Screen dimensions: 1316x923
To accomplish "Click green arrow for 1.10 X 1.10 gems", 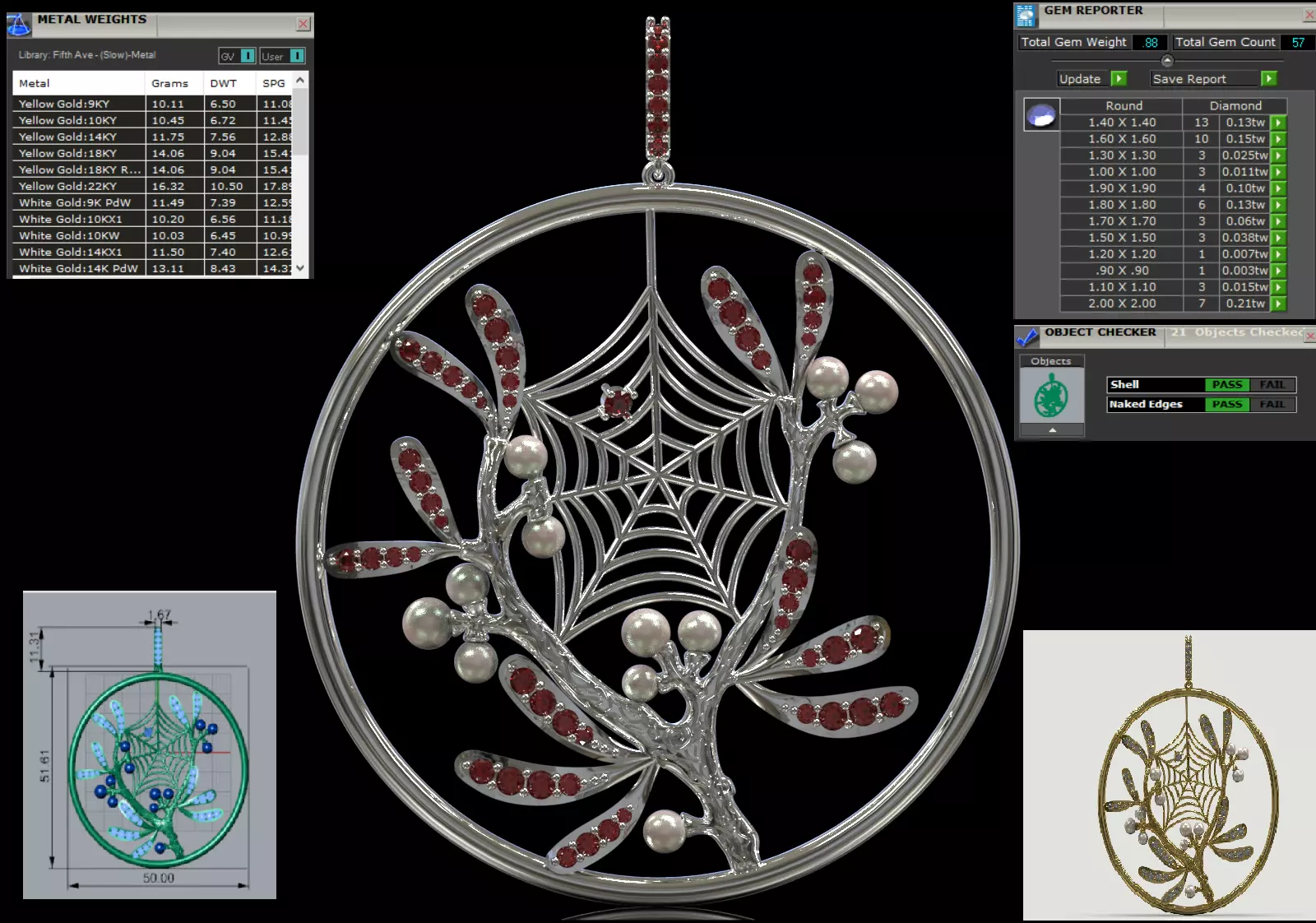I will [x=1278, y=287].
